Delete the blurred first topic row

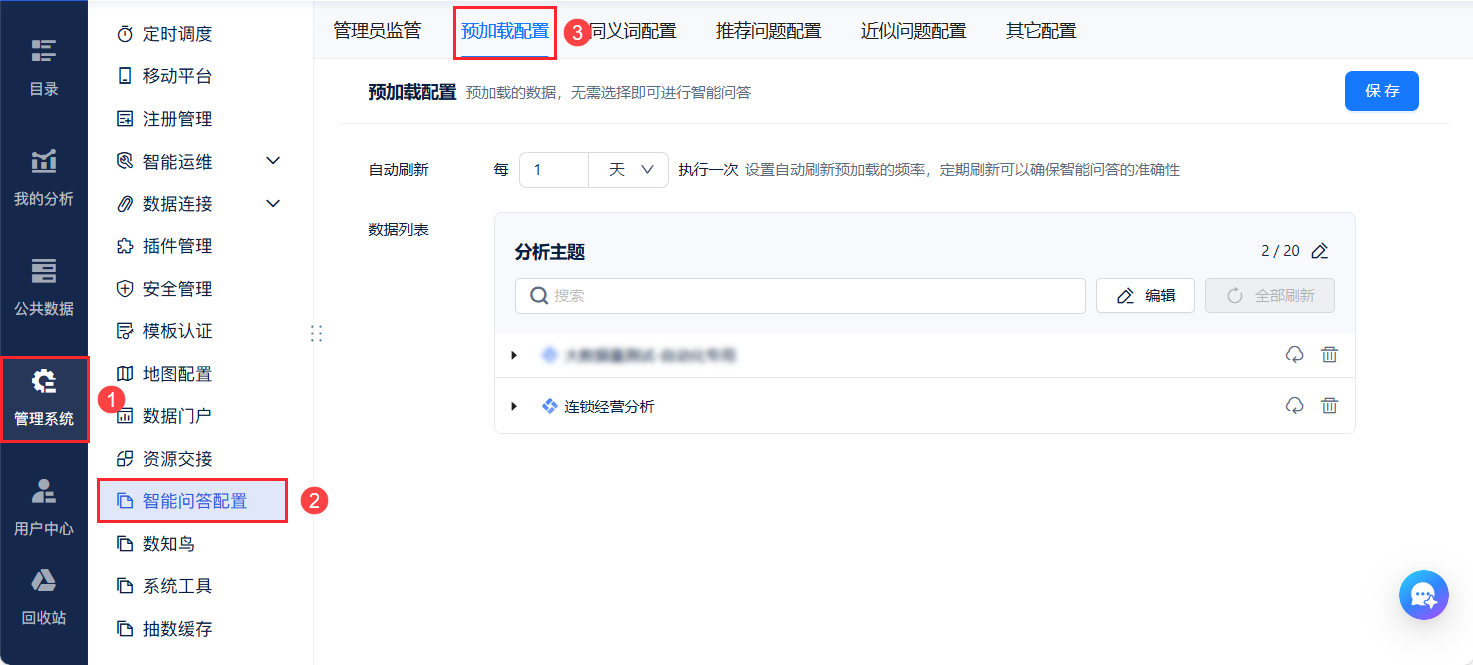[x=1329, y=355]
